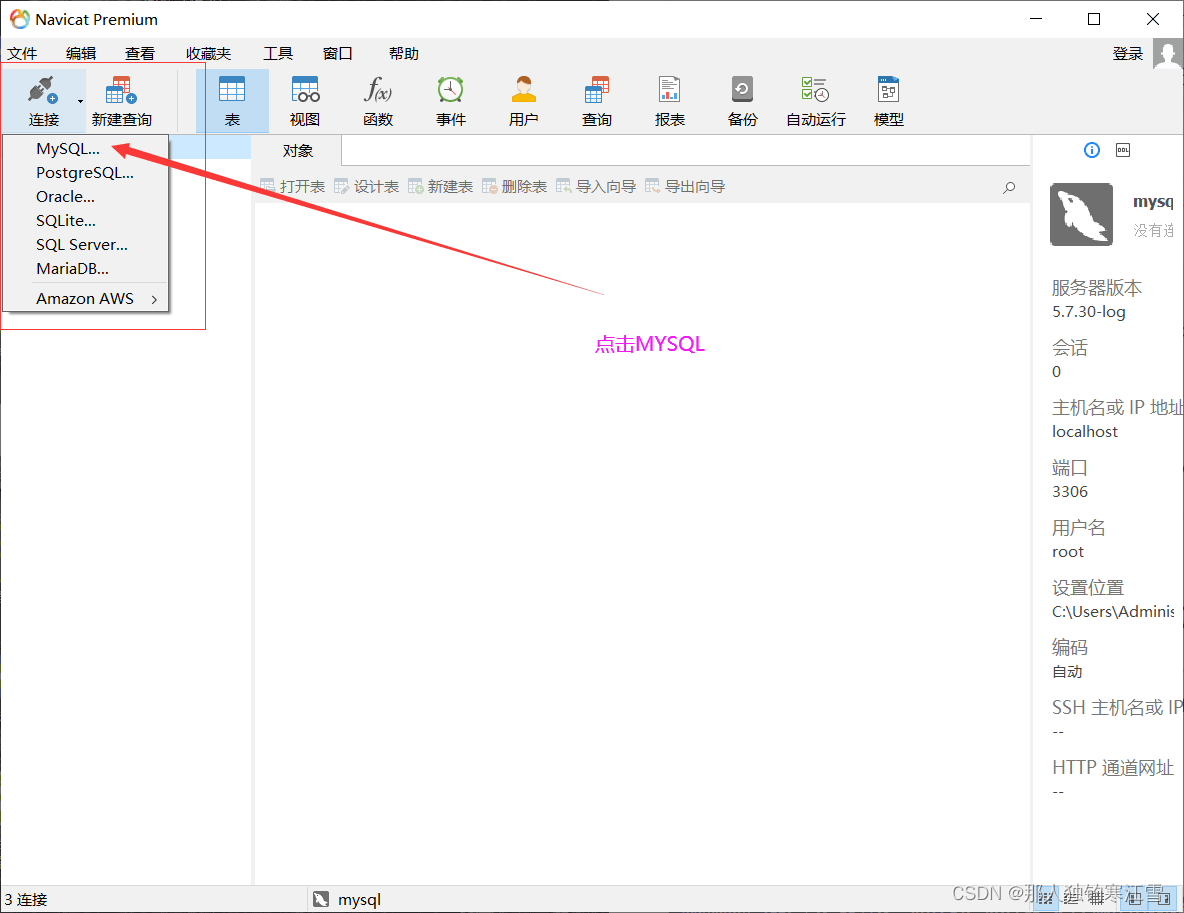Image resolution: width=1184 pixels, height=913 pixels.
Task: Open the 文件 menu
Action: click(x=22, y=54)
